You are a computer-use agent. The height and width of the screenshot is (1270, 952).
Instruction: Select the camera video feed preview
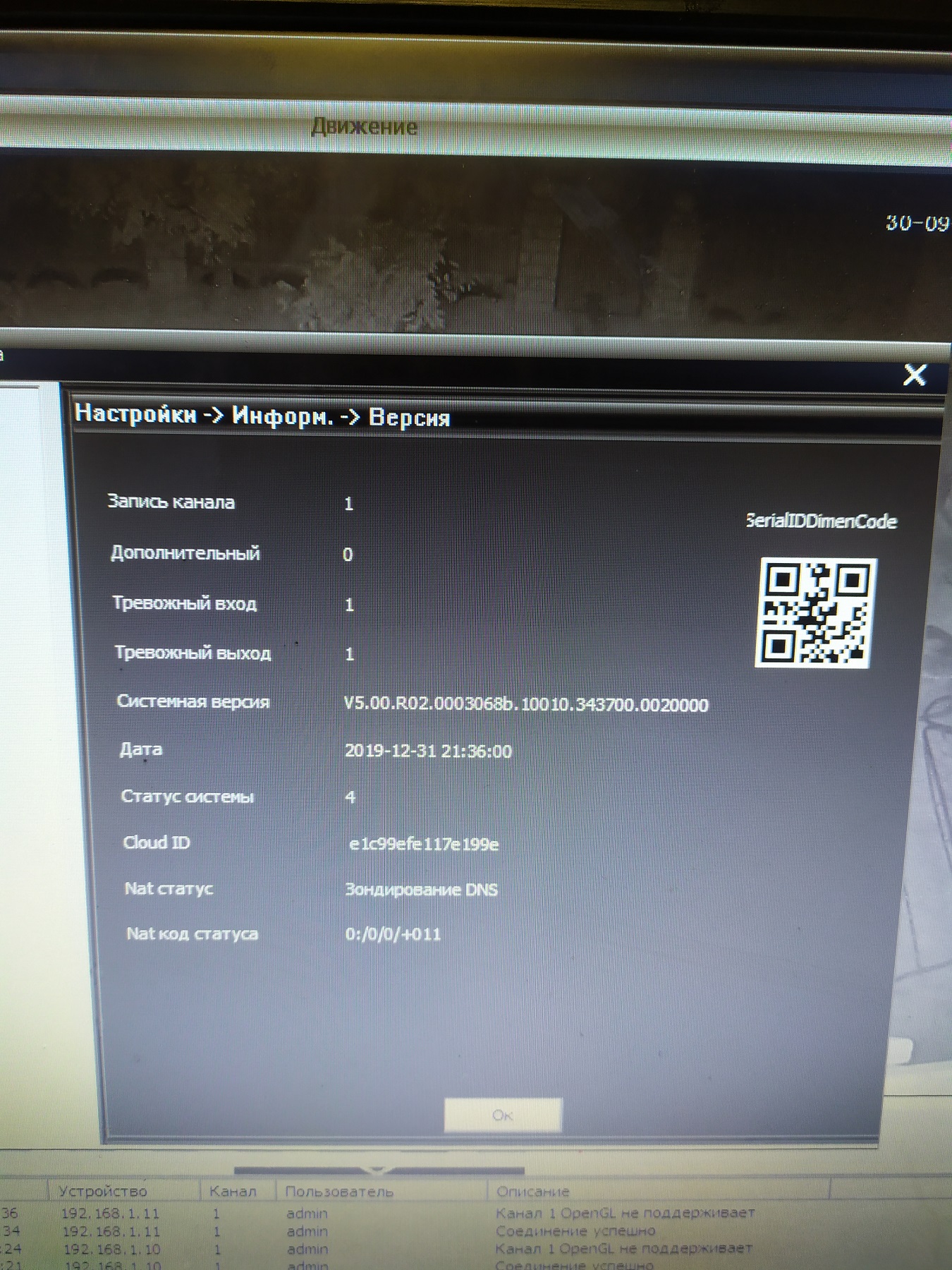423,247
